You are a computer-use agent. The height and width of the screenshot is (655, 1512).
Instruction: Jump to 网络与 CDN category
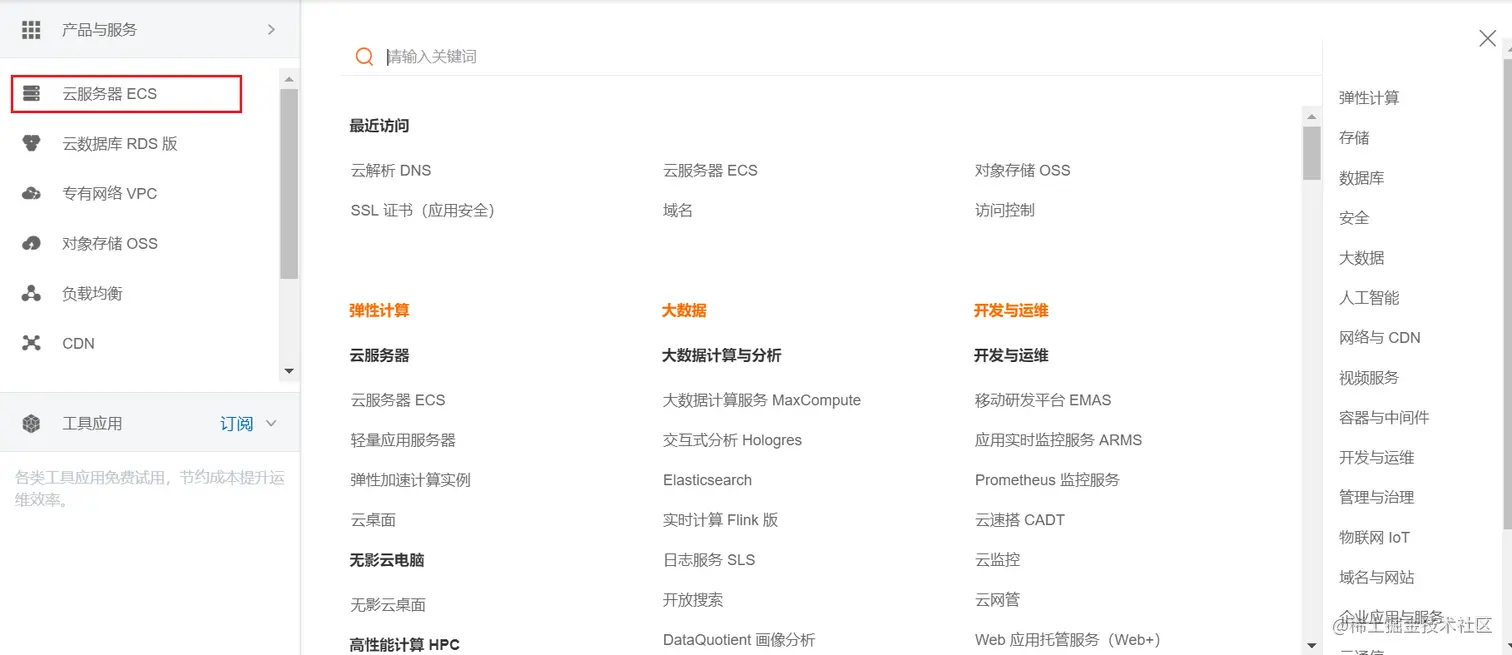pyautogui.click(x=1380, y=338)
